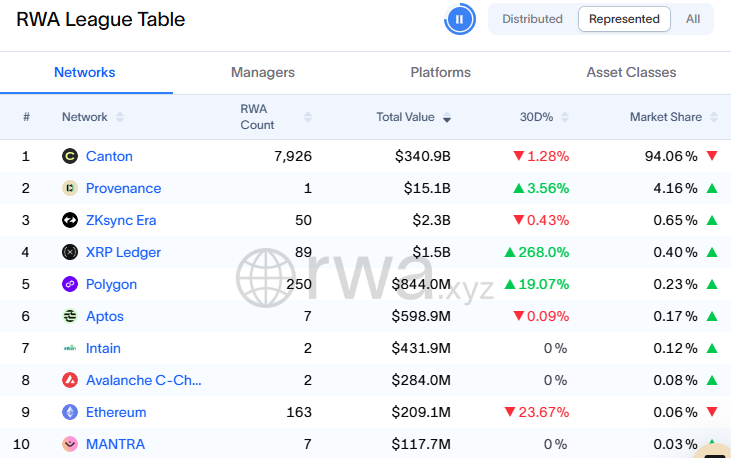
Task: Click Provenance's green market share up arrow
Action: (x=712, y=188)
